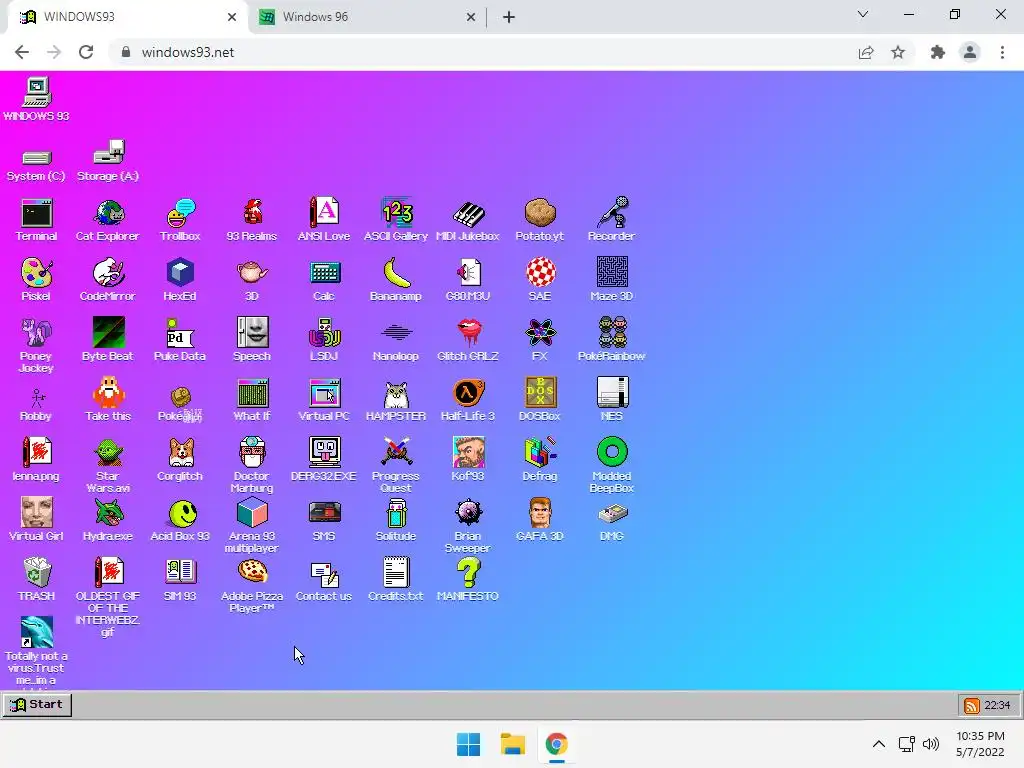
Task: Open the Terminal desktop icon
Action: click(36, 221)
